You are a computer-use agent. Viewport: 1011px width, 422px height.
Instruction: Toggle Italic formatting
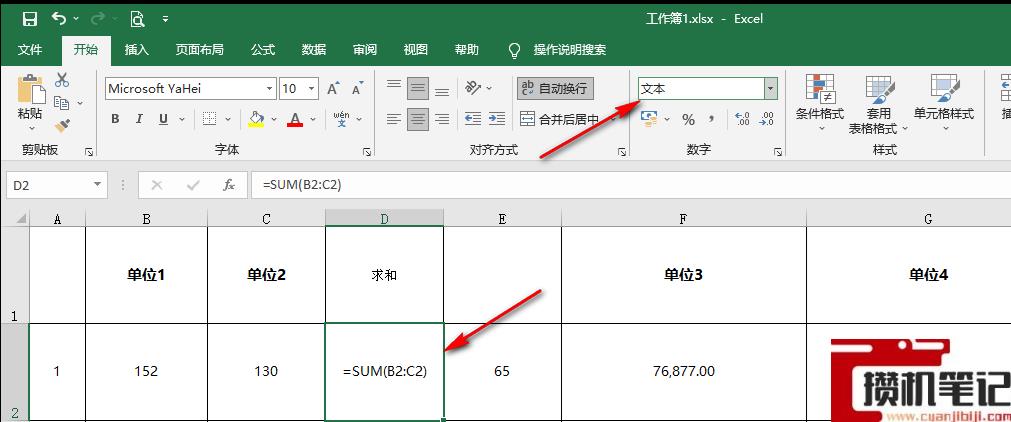pyautogui.click(x=139, y=119)
